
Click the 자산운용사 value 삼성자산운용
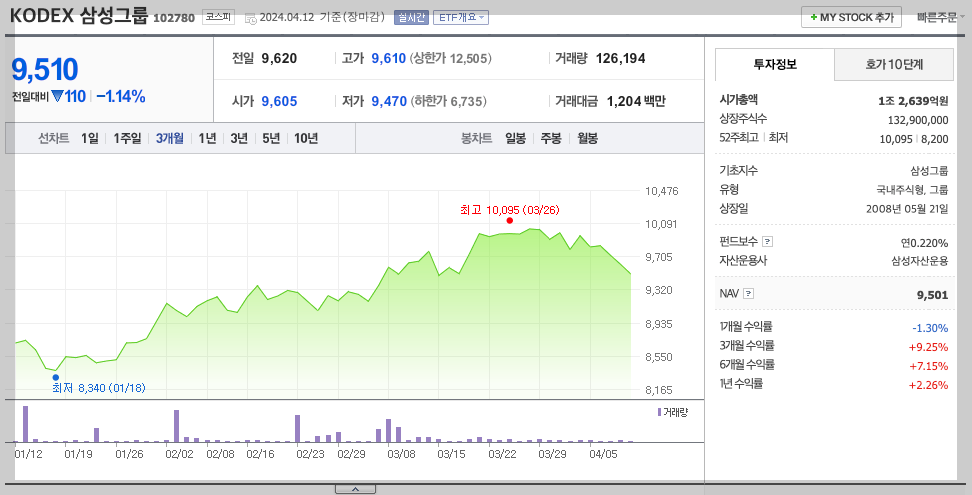[x=920, y=261]
